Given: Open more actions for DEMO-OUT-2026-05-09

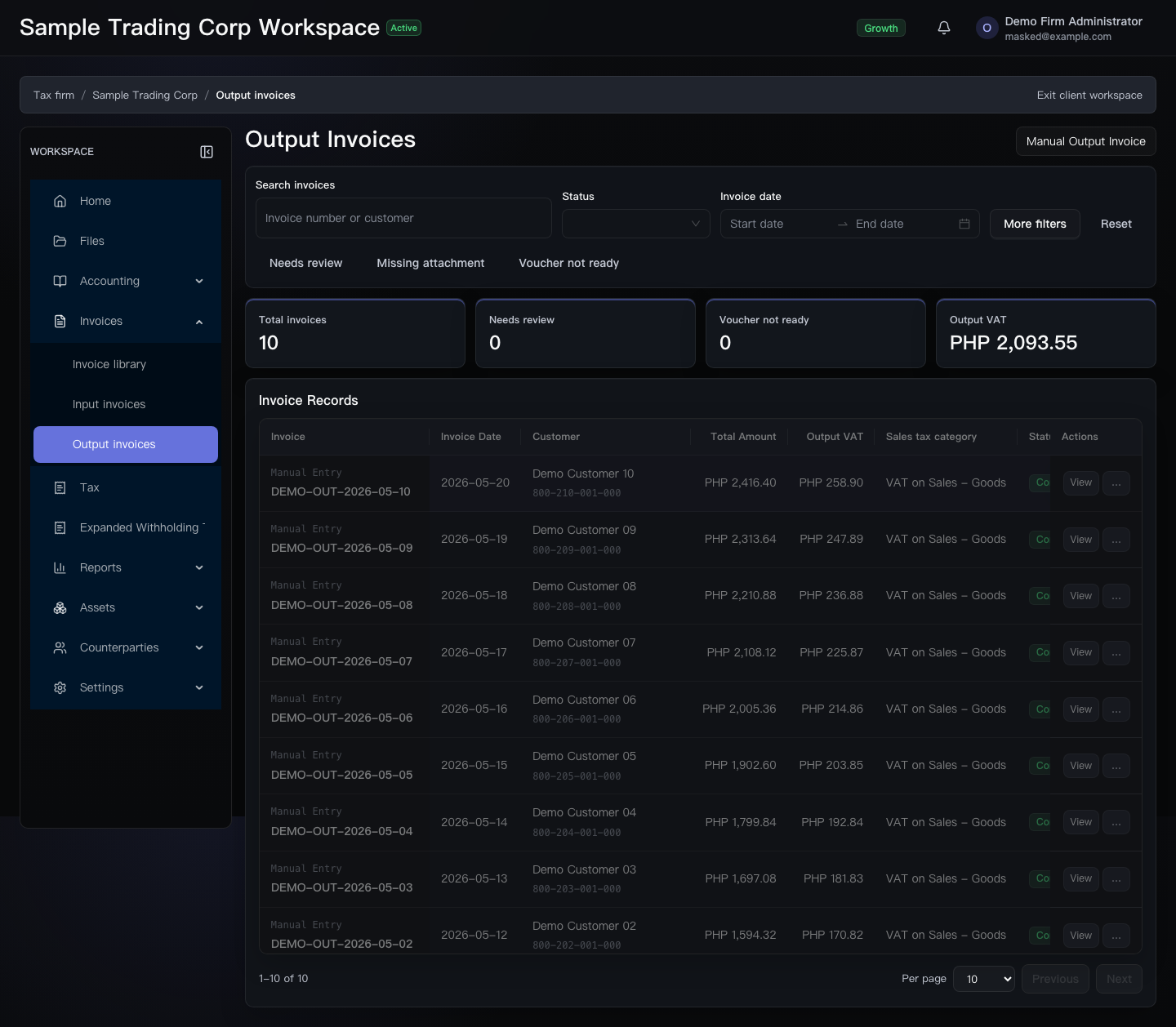Looking at the screenshot, I should click(1116, 540).
